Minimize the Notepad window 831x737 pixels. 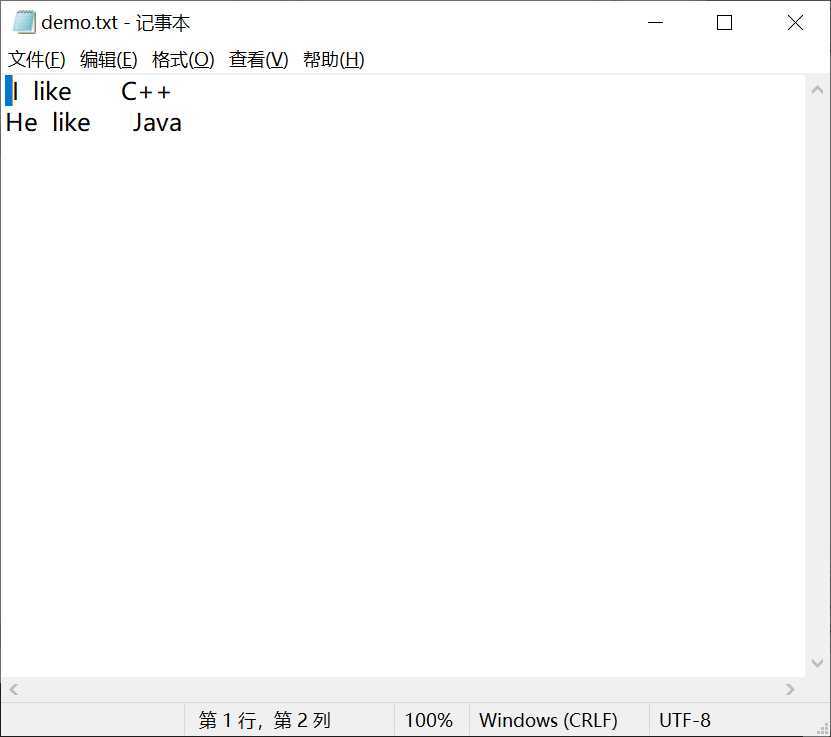pos(656,23)
